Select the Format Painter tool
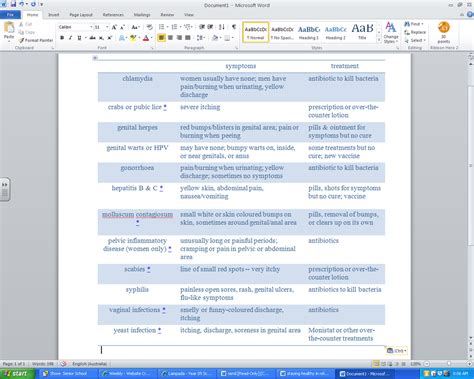The width and height of the screenshot is (474, 379). click(x=36, y=40)
